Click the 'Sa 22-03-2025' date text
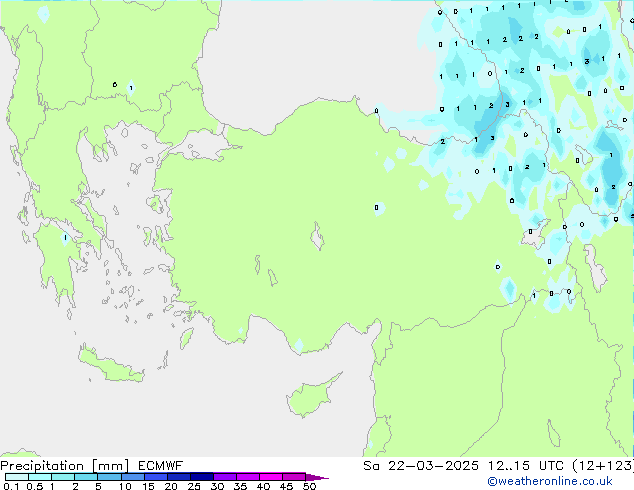 [421, 466]
